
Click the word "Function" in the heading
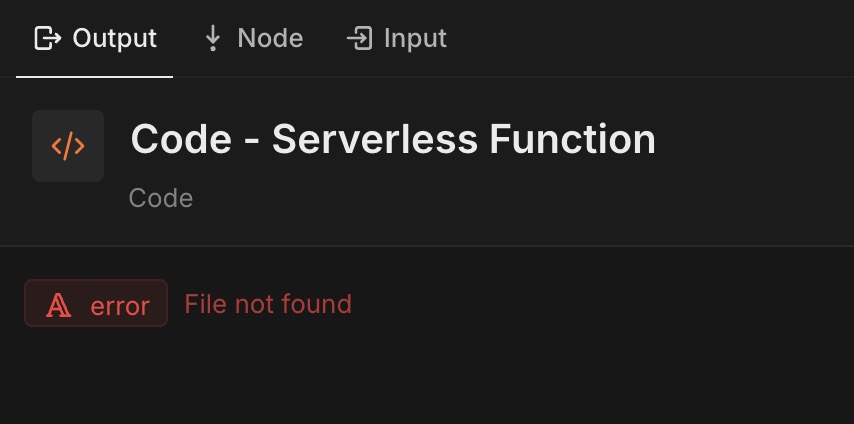click(572, 140)
